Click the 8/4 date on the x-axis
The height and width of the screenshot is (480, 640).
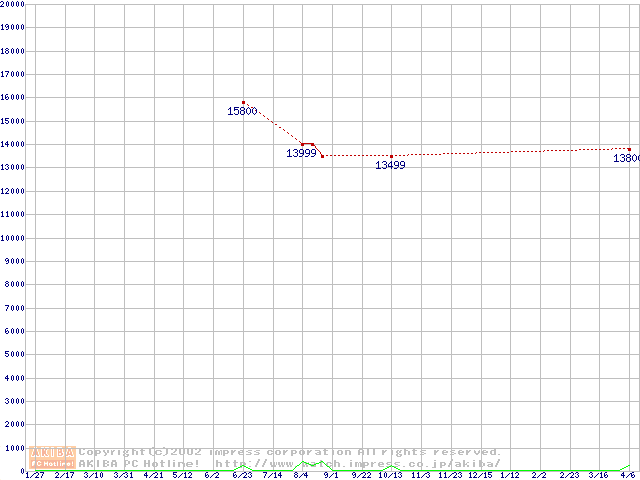click(x=301, y=475)
